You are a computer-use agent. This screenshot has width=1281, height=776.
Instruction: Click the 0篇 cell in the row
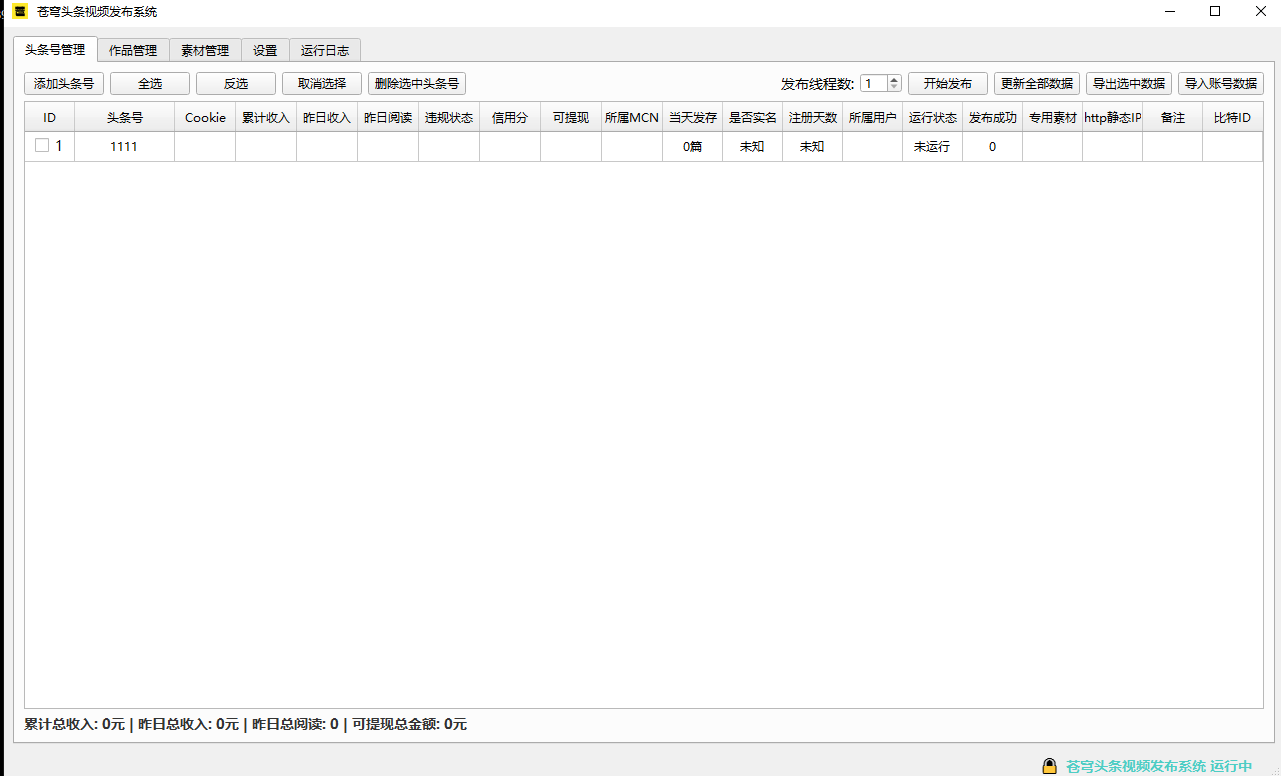(x=693, y=147)
